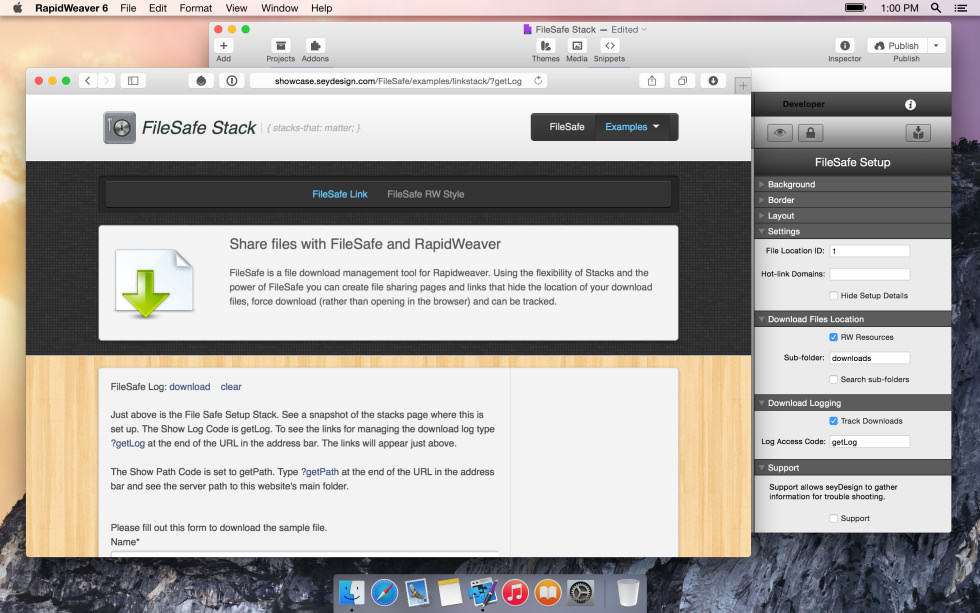Open System Preferences from the Dock
The image size is (980, 613).
click(581, 592)
